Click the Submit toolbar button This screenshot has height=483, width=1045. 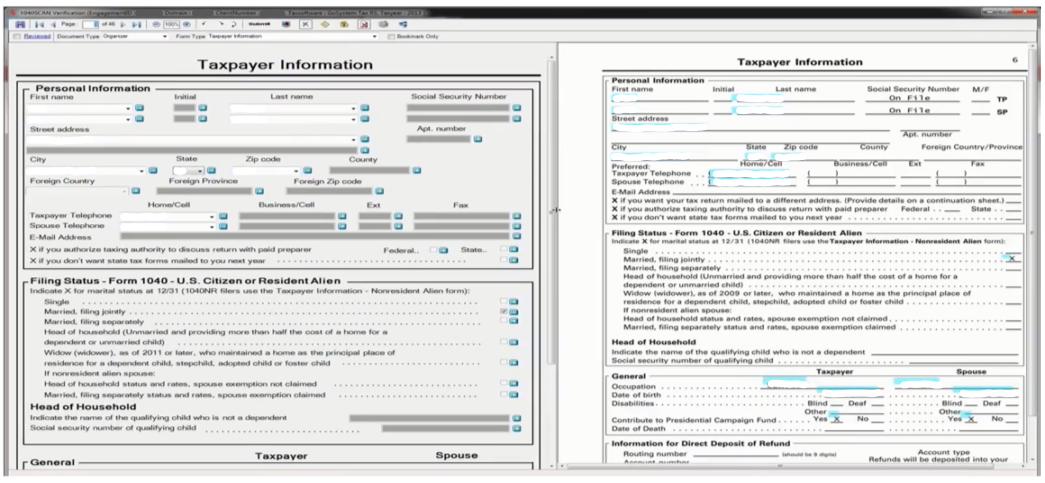[259, 24]
